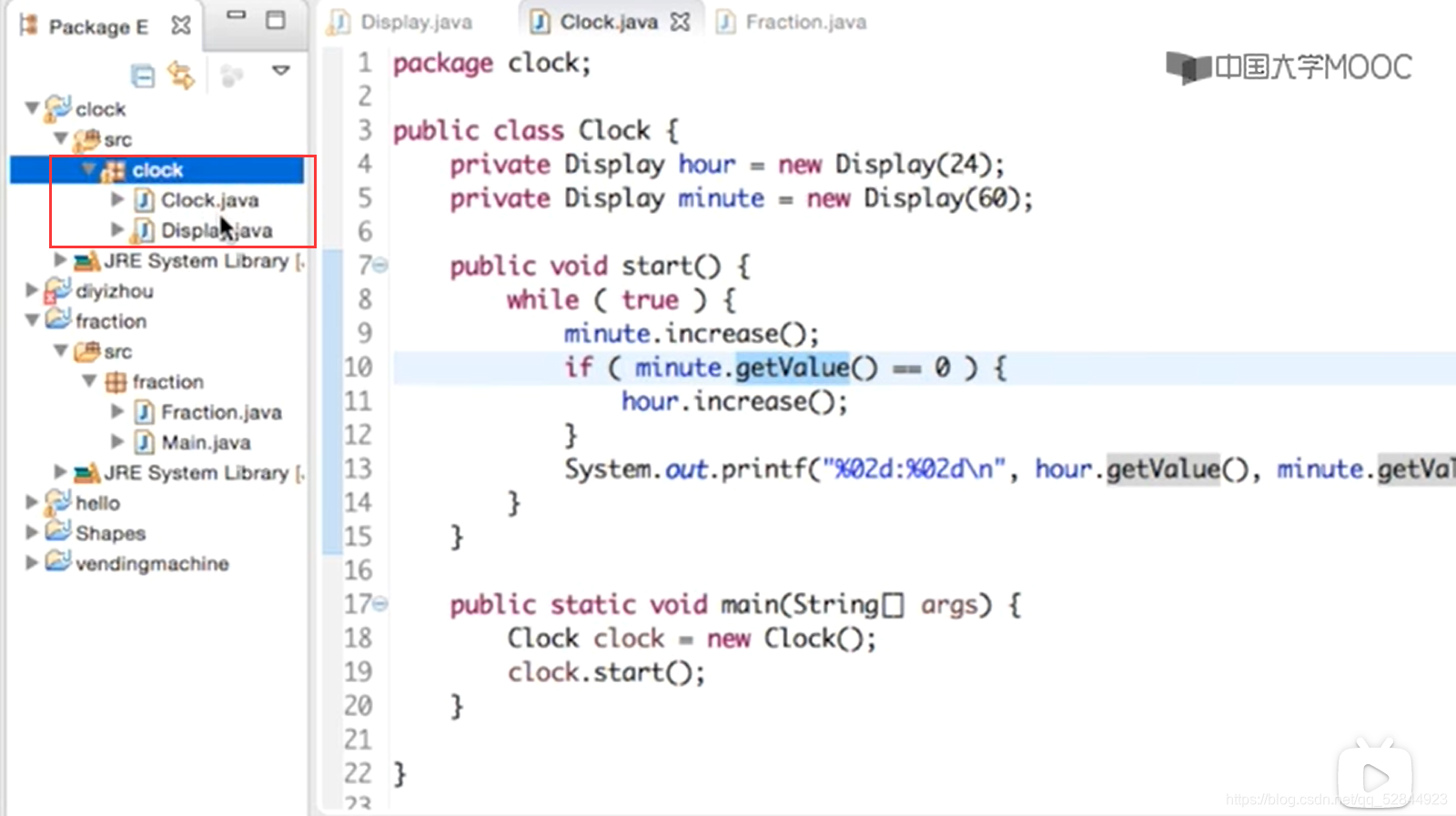Expand the Shapes project
Image resolution: width=1456 pixels, height=816 pixels.
[32, 532]
